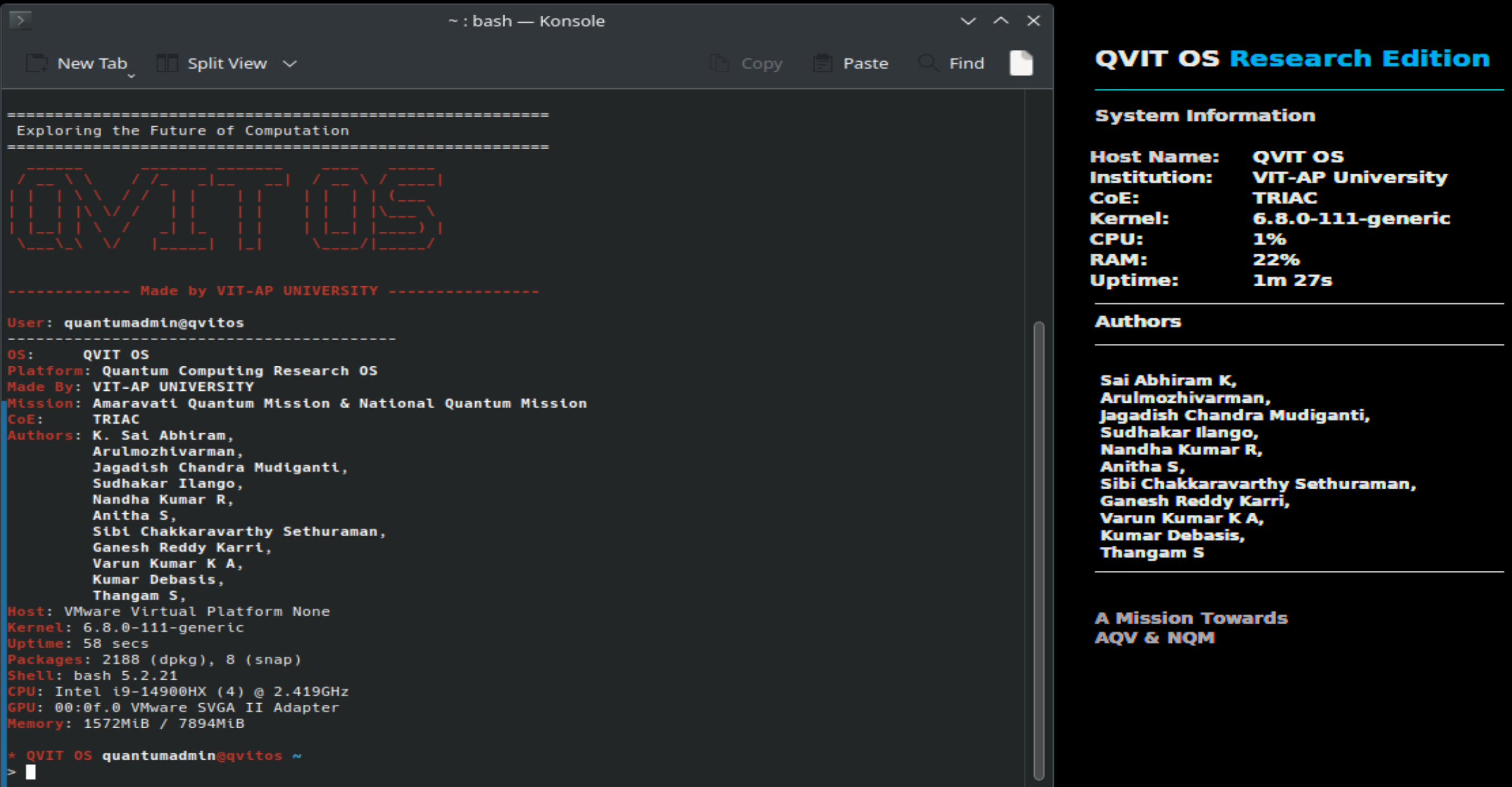Click Packages line '2188 (dpkg), 8 (snap)'
The image size is (1512, 787).
click(201, 660)
